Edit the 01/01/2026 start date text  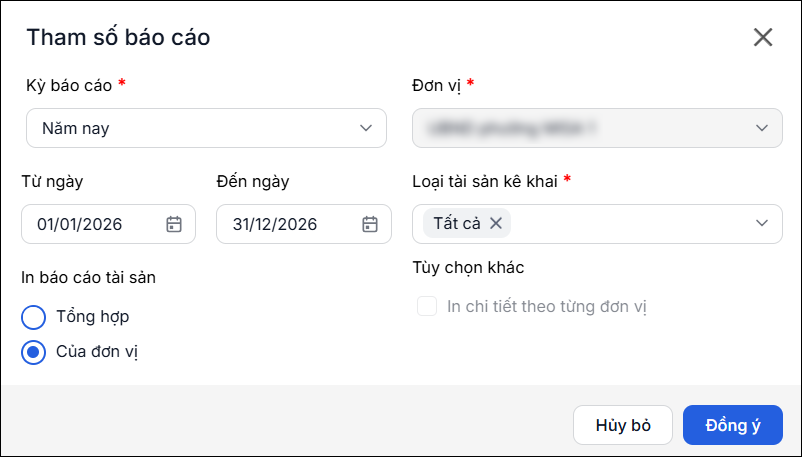[80, 224]
